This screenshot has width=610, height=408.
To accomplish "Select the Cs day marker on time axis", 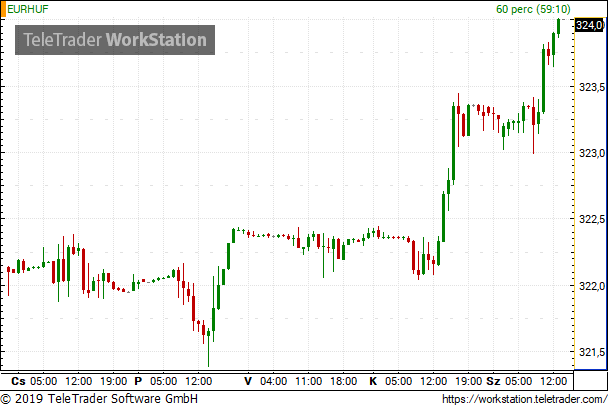I will (18, 381).
